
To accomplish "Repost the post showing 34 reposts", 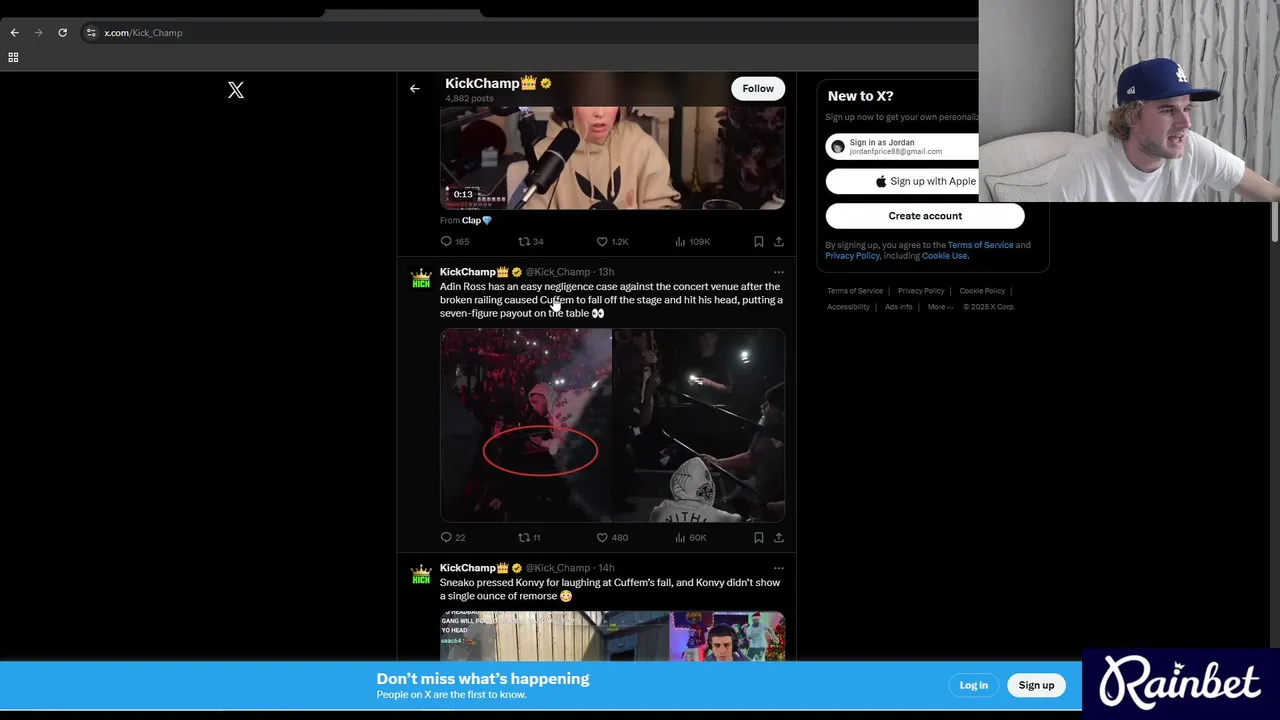I will pyautogui.click(x=531, y=241).
